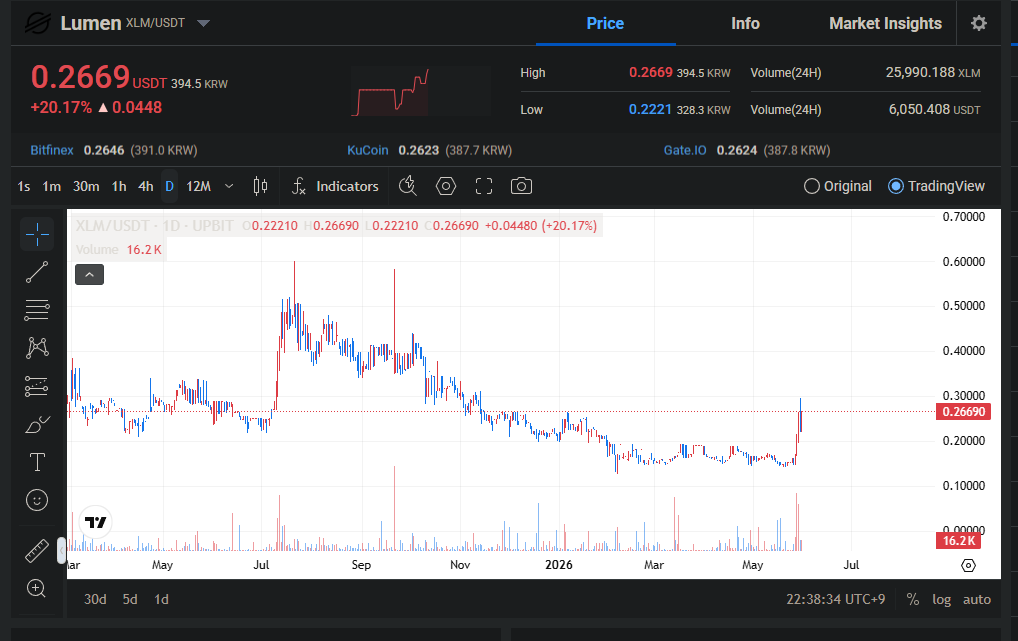
Task: Click the XLM/USDT chart legend title
Action: click(x=155, y=226)
